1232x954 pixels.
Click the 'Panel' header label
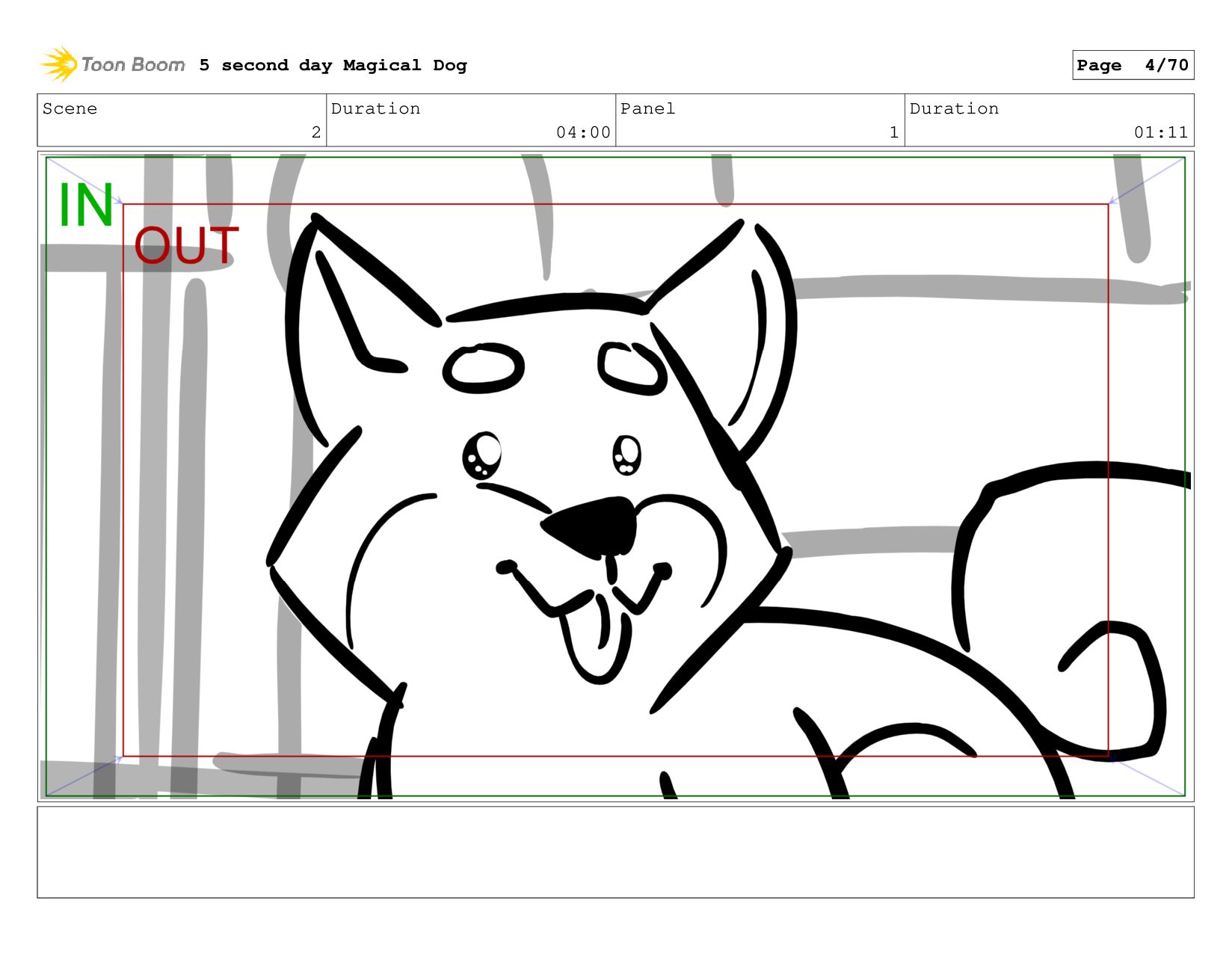click(647, 108)
